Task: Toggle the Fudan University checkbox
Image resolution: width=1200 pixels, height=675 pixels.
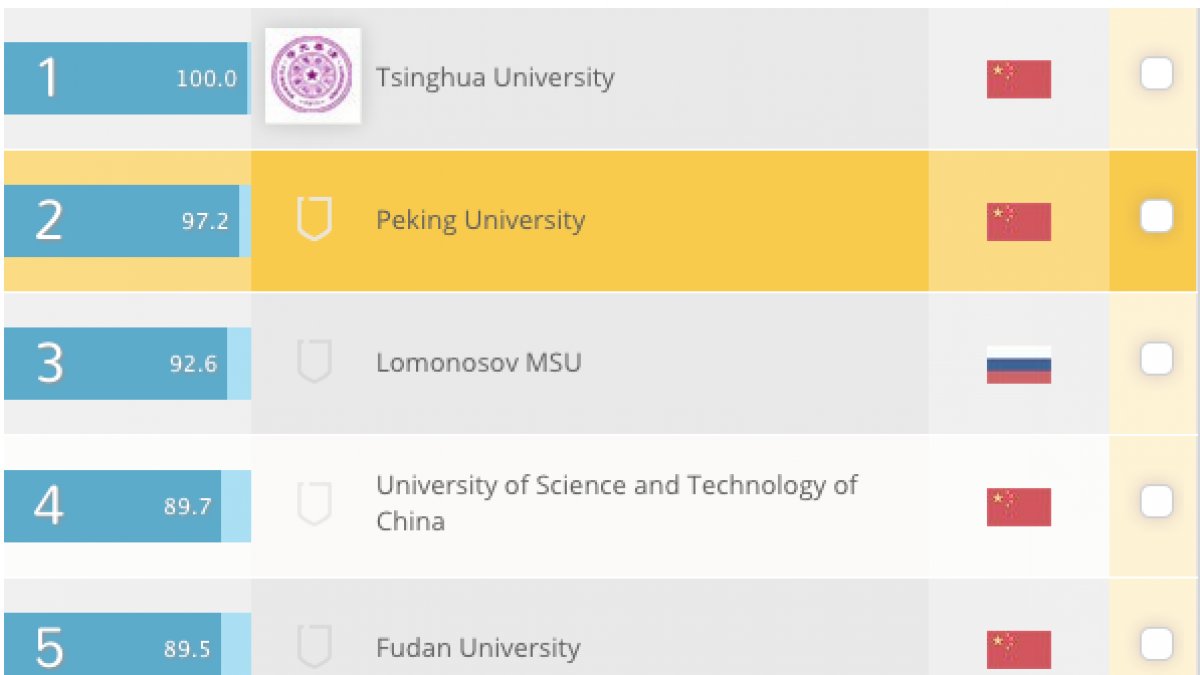Action: coord(1156,644)
